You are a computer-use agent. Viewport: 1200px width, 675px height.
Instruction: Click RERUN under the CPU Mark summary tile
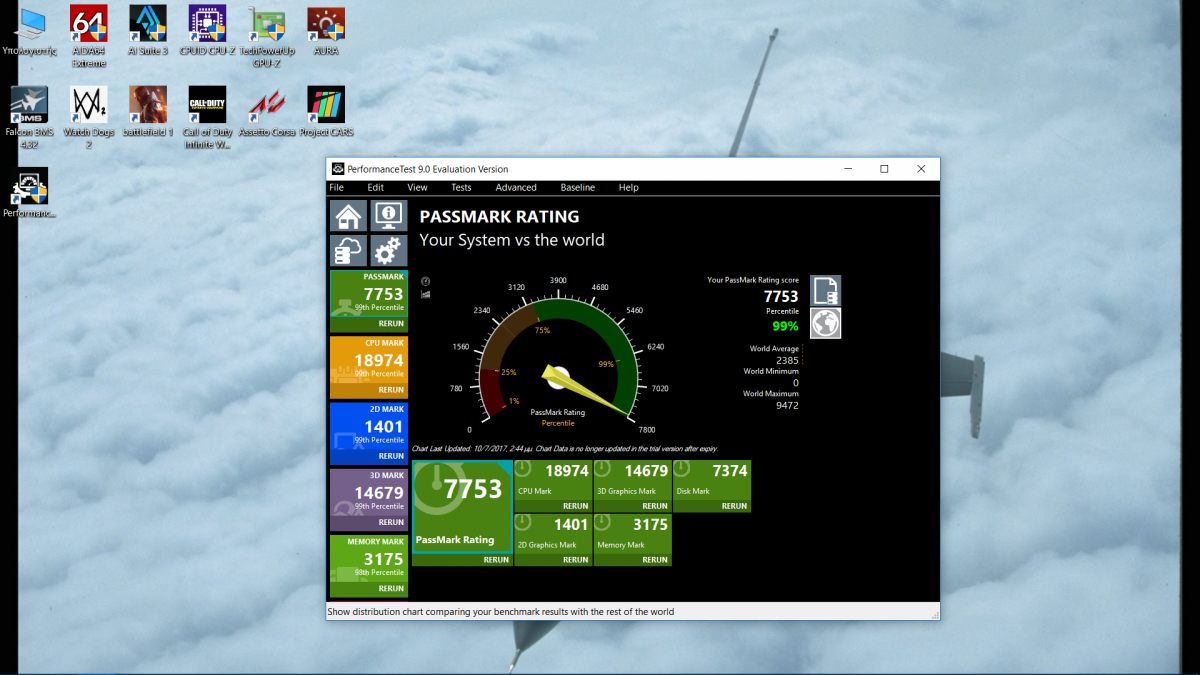tap(575, 506)
